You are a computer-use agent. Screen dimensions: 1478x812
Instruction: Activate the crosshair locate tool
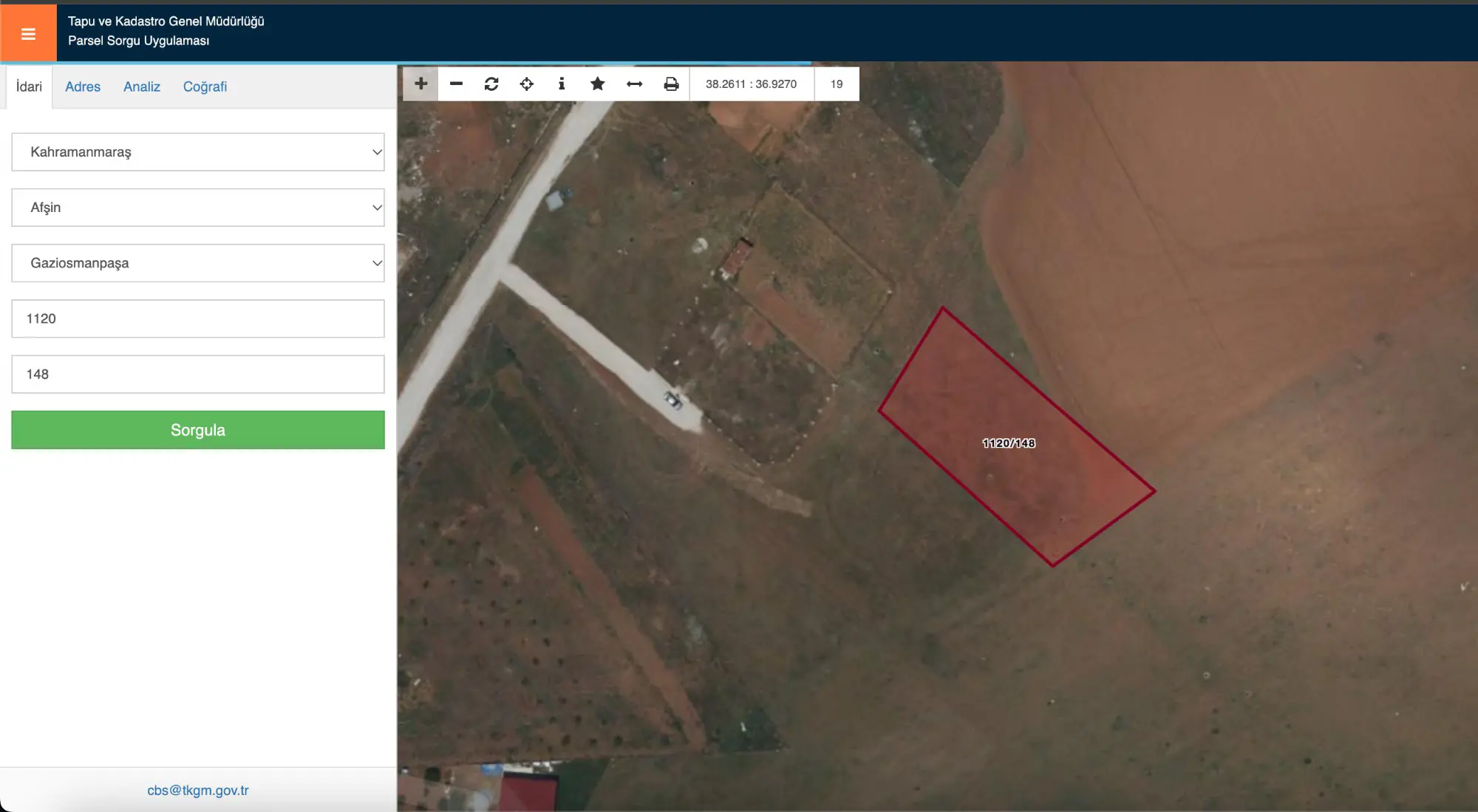527,83
